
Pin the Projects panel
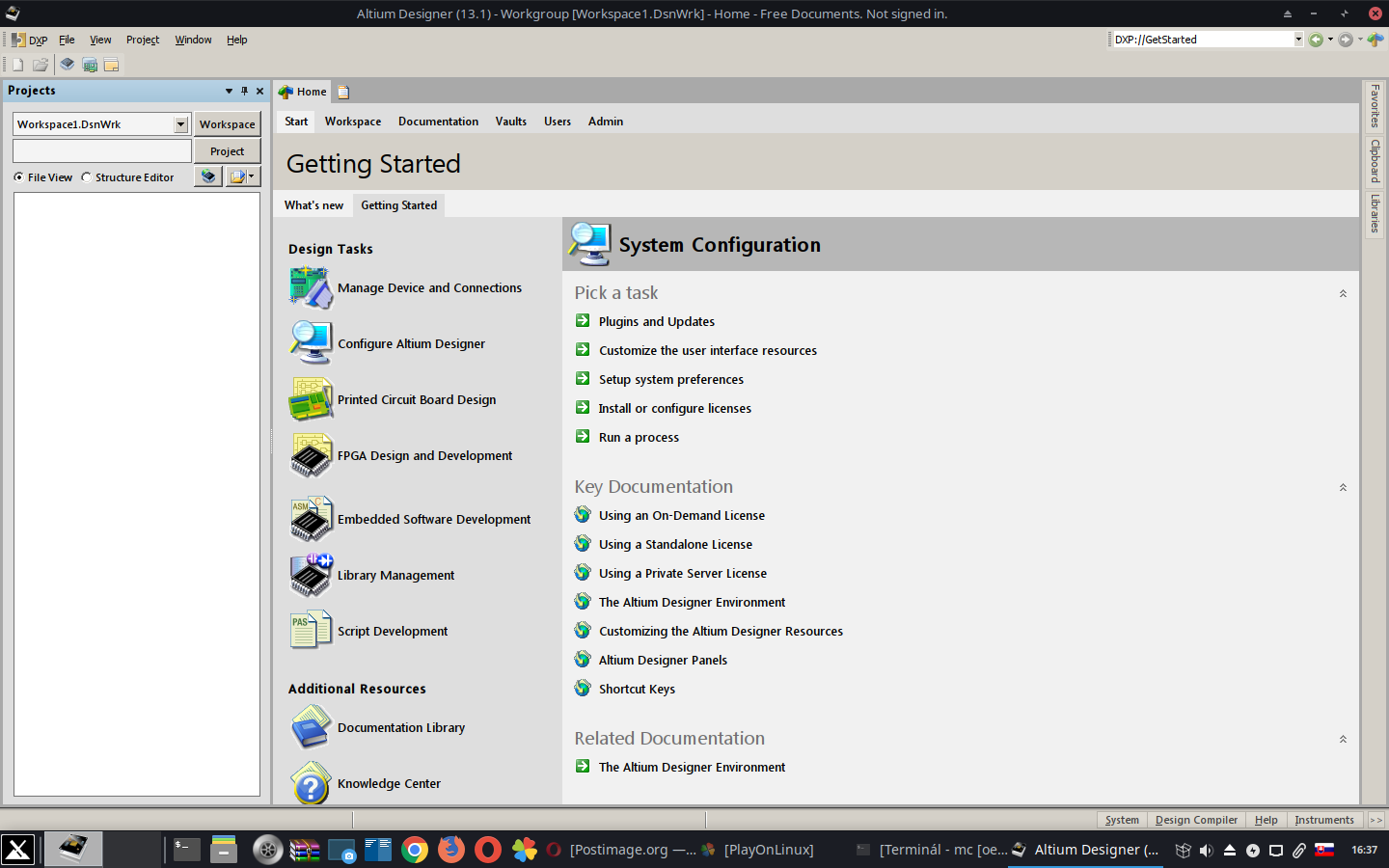[244, 91]
